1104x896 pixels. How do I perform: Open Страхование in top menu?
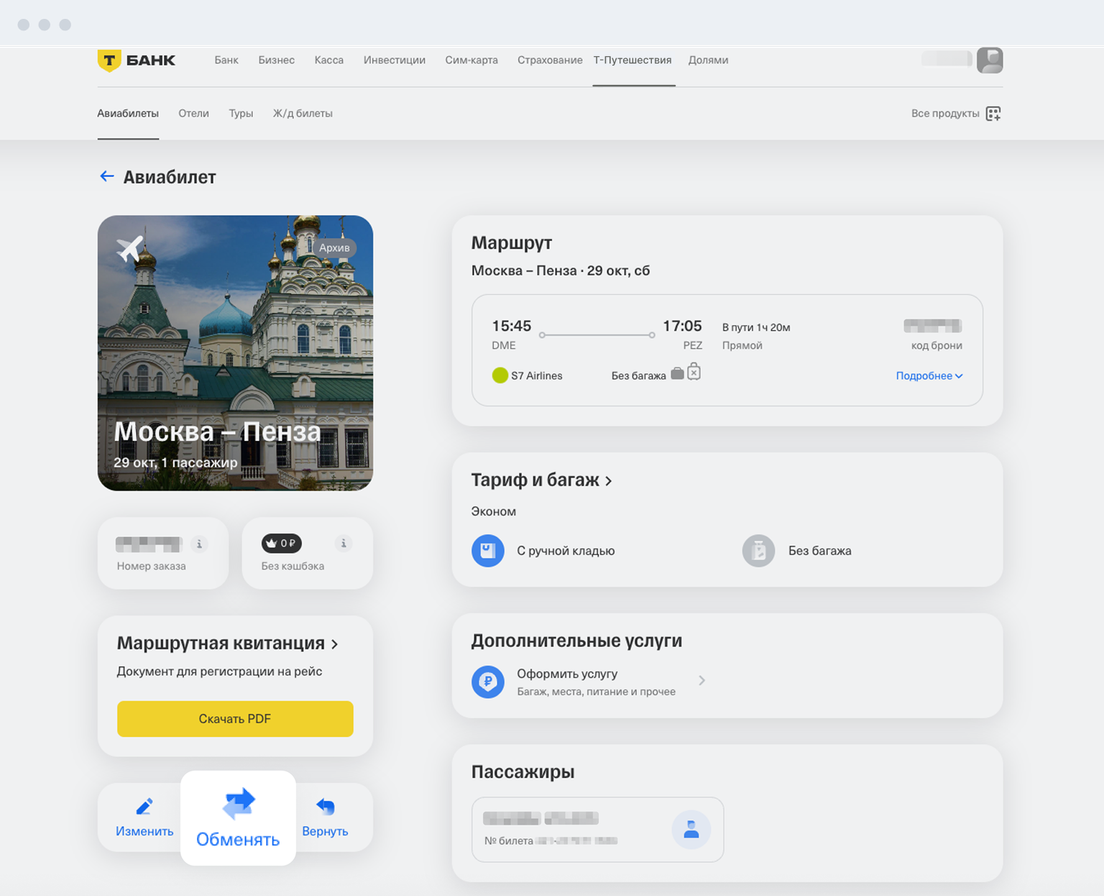pos(550,60)
